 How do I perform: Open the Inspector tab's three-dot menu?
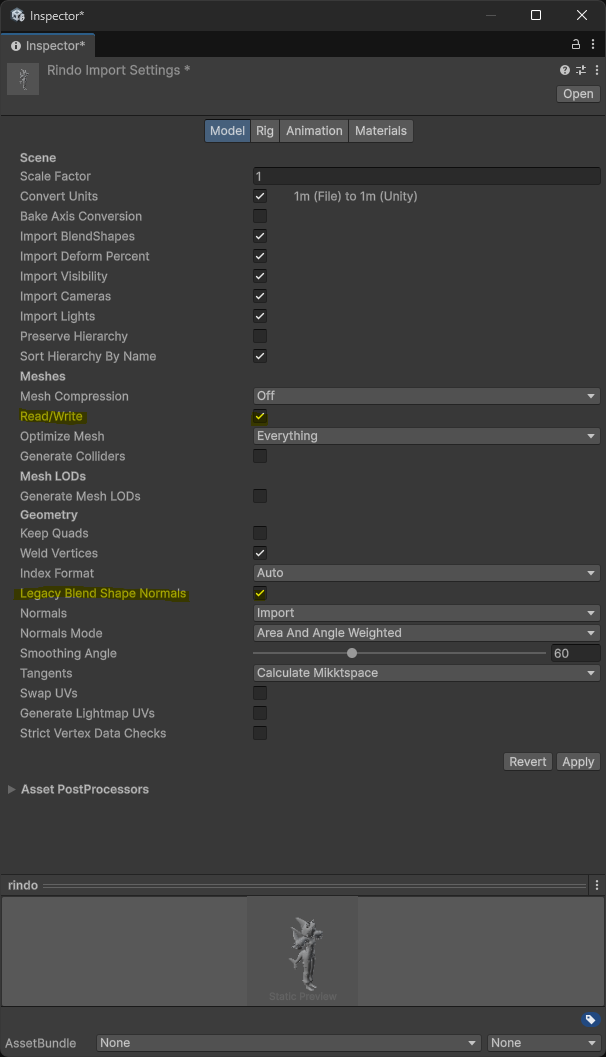595,45
